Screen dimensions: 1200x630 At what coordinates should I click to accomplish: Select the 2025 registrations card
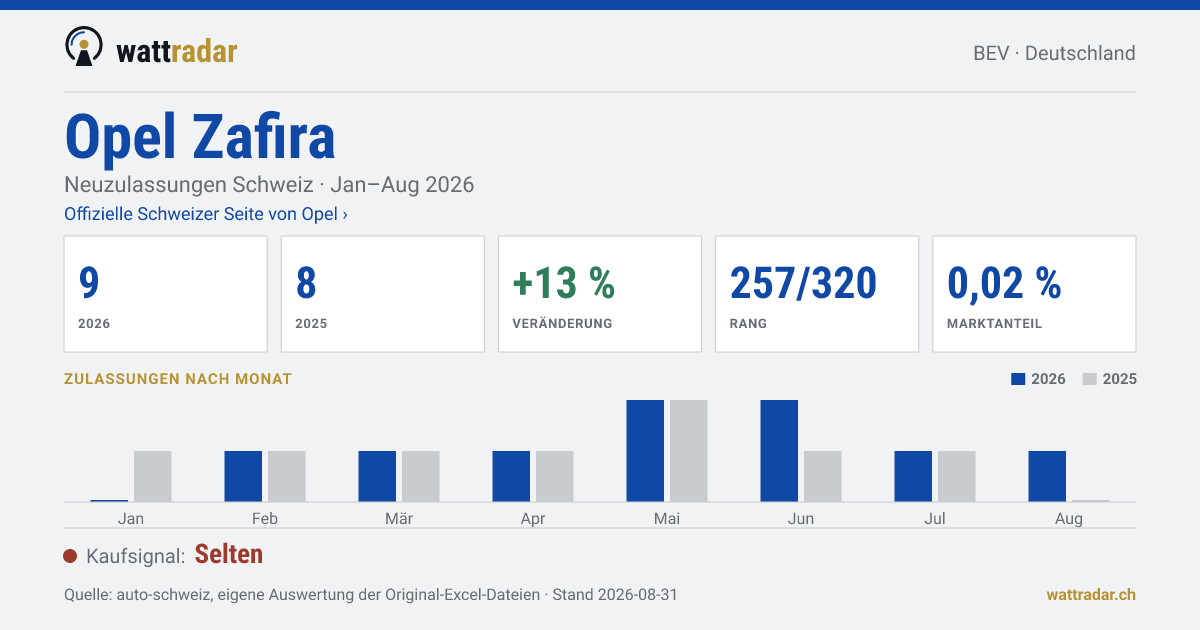383,294
